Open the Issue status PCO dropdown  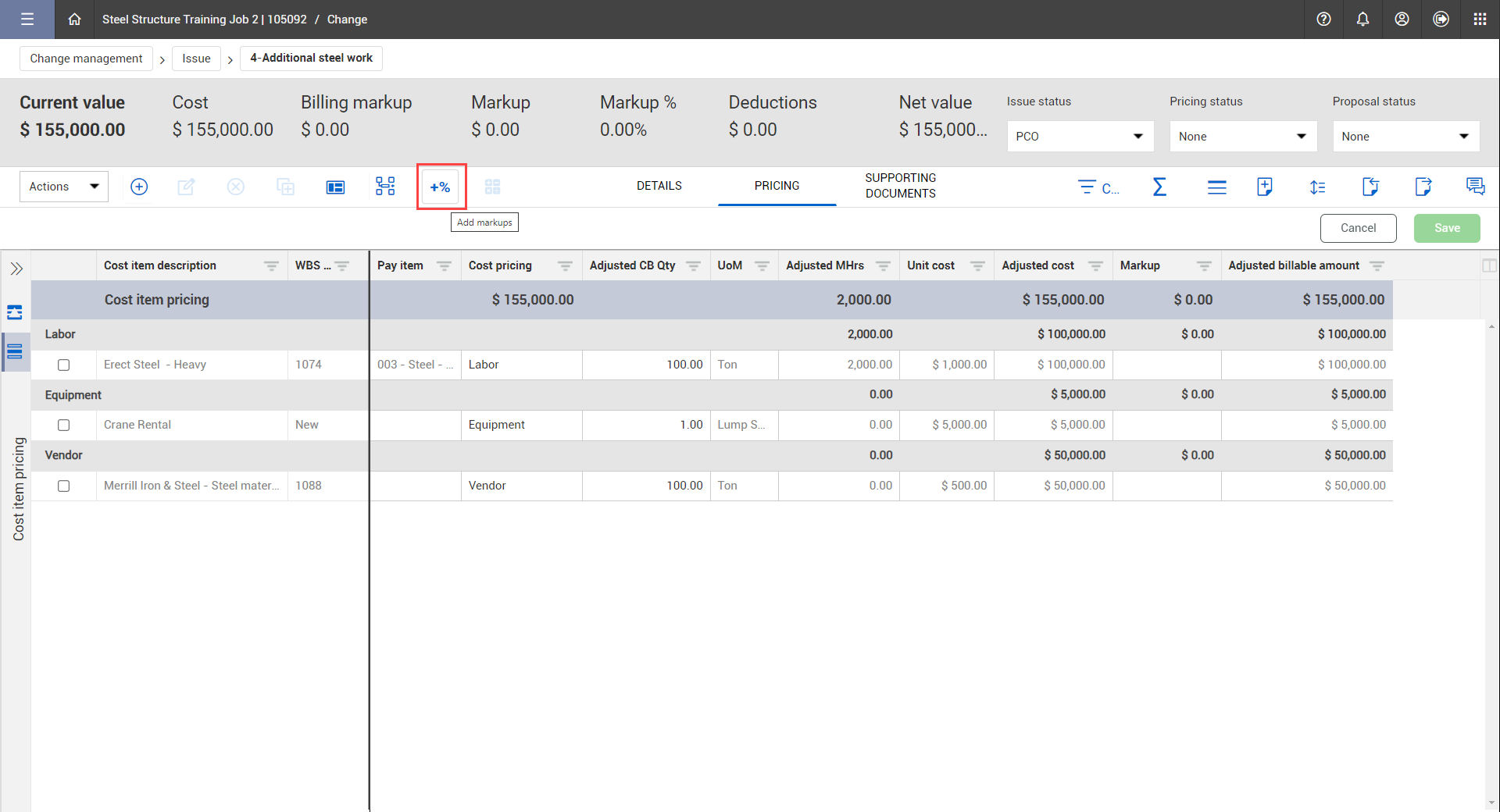1080,137
